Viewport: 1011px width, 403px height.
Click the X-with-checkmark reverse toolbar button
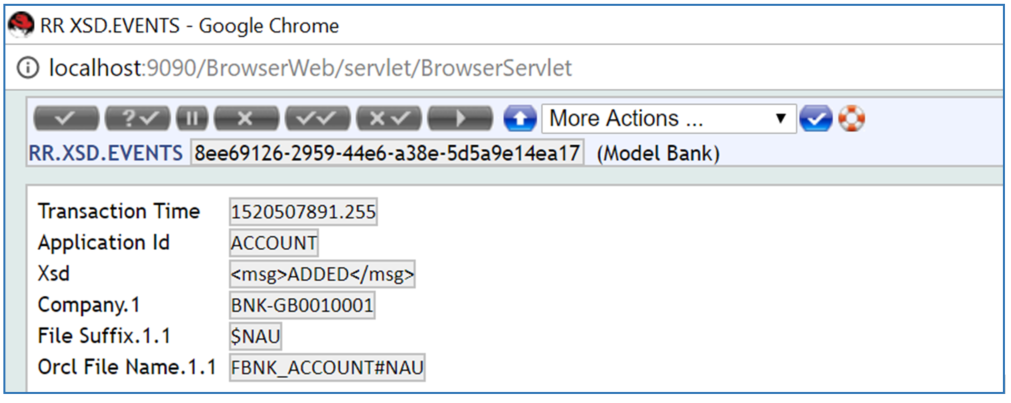coord(388,118)
